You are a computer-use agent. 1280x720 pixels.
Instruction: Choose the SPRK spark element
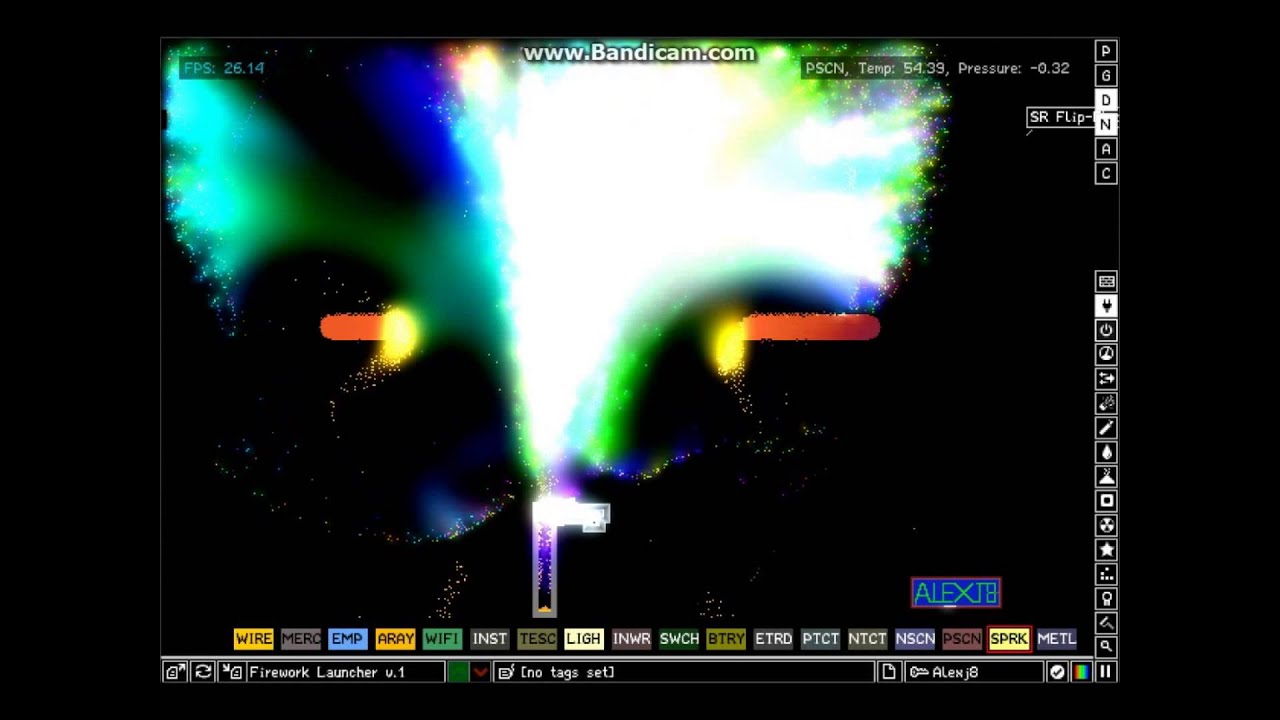1009,638
